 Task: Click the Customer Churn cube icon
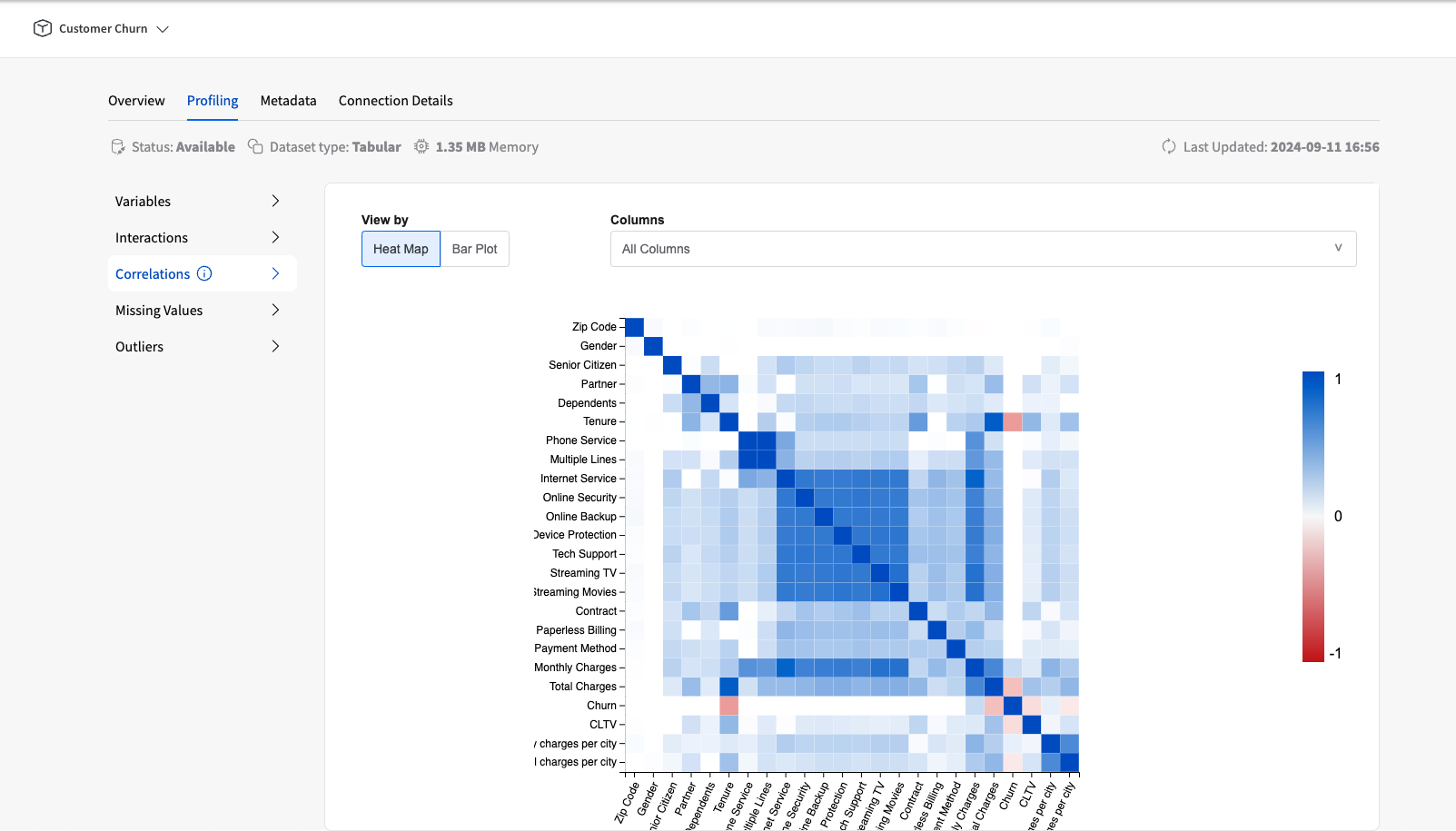point(43,29)
